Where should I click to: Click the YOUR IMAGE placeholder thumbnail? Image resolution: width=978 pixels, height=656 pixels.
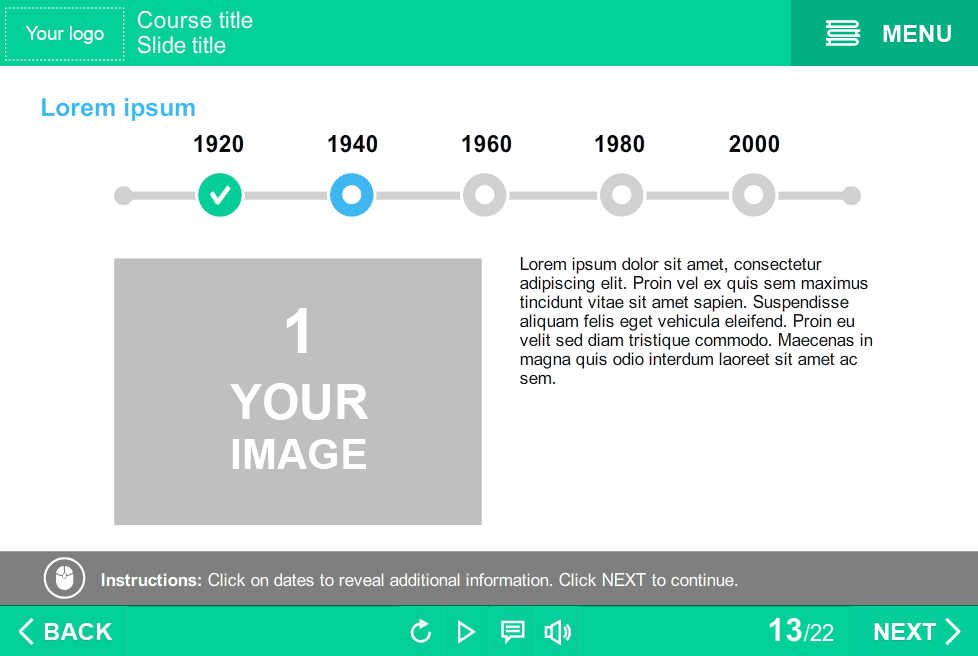[x=298, y=392]
